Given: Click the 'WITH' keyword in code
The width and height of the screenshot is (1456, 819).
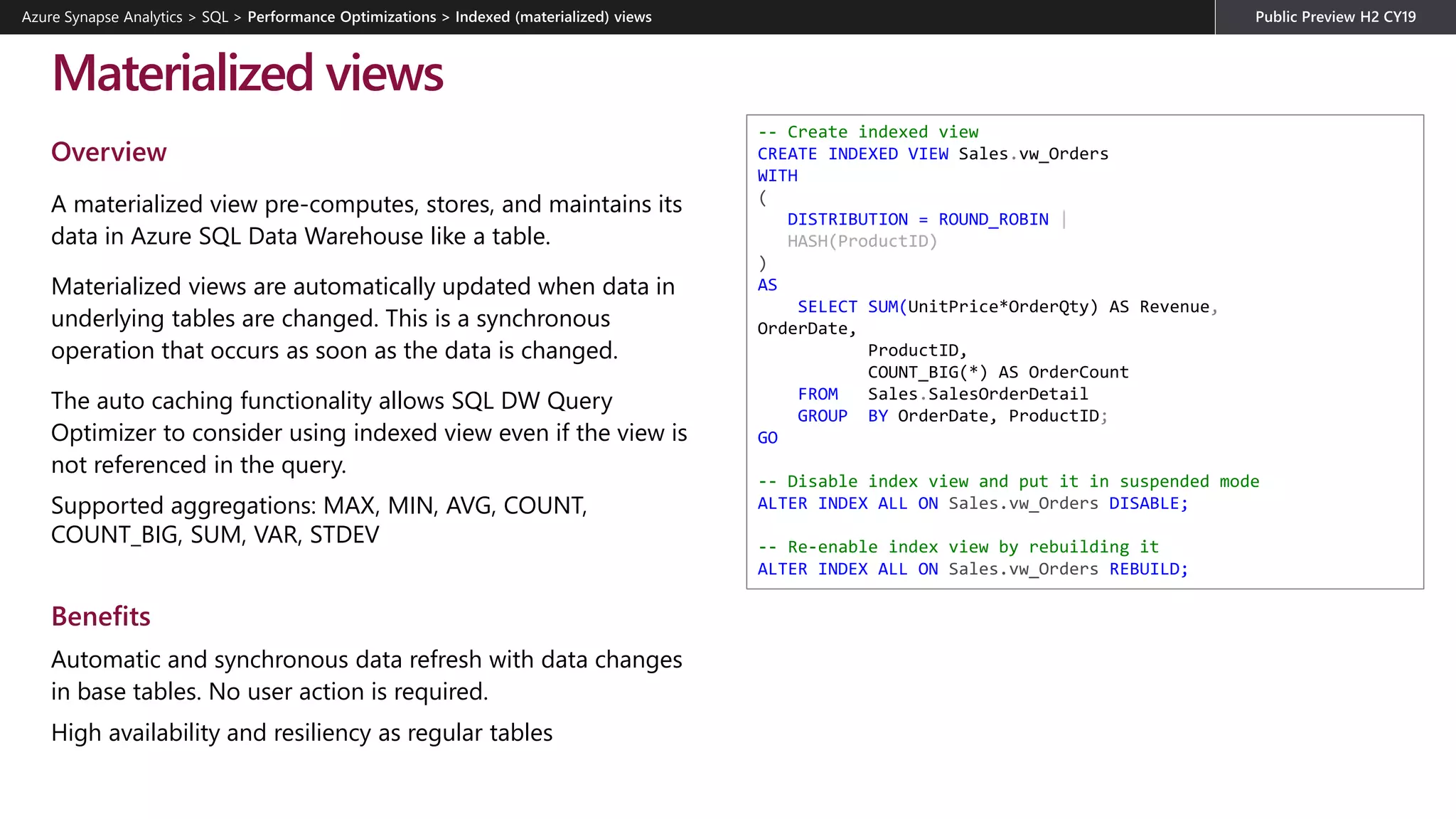Looking at the screenshot, I should pyautogui.click(x=778, y=176).
